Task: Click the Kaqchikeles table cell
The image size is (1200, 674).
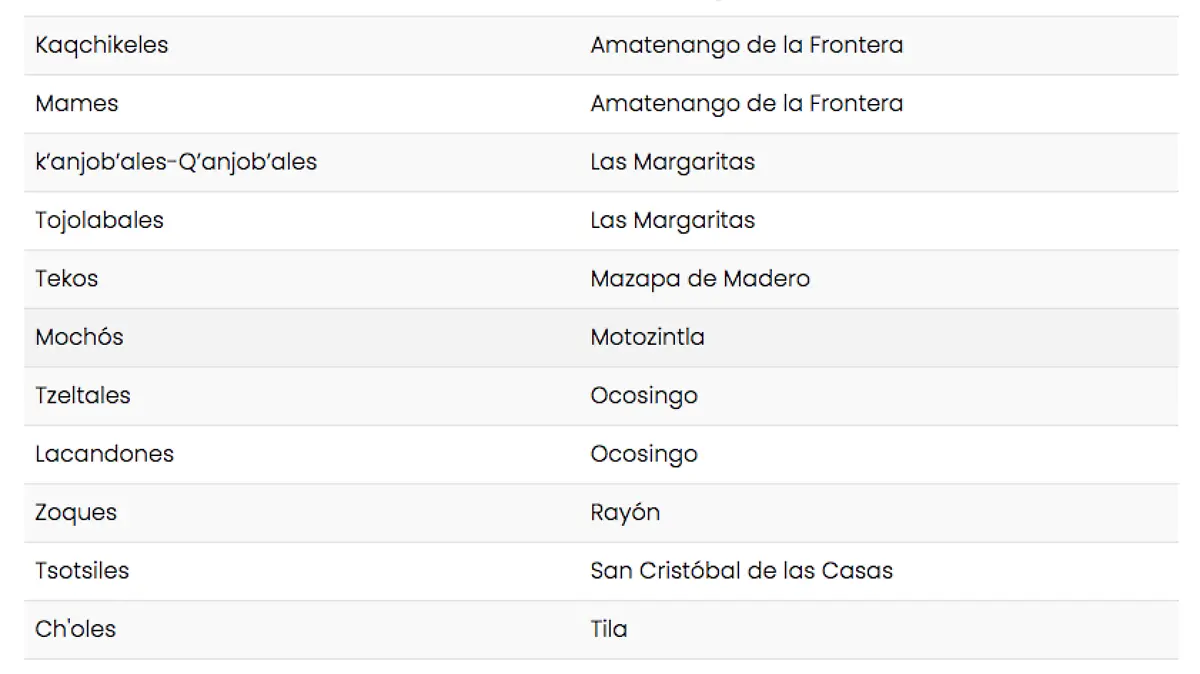Action: pyautogui.click(x=102, y=45)
